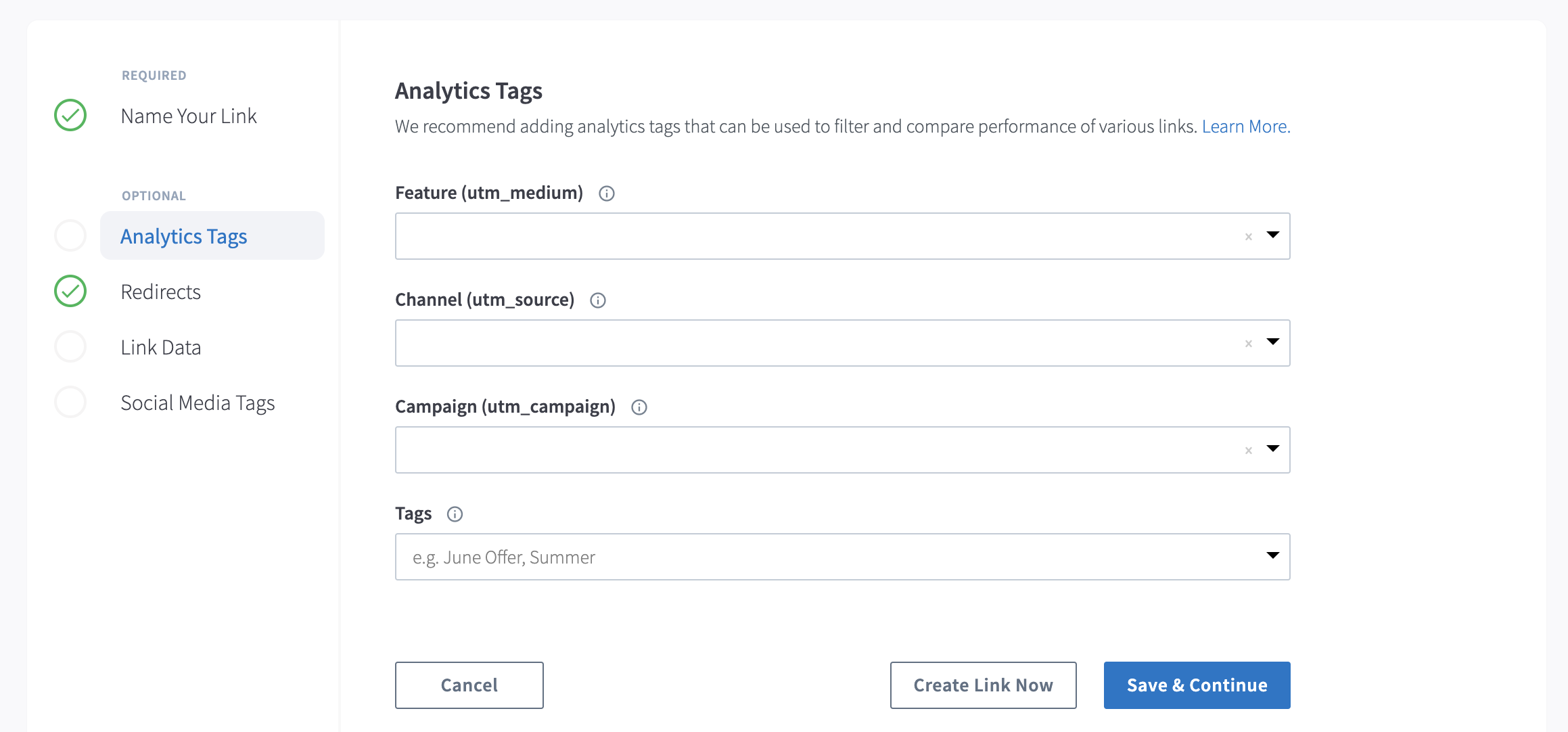Go to the Redirects step

tap(161, 292)
